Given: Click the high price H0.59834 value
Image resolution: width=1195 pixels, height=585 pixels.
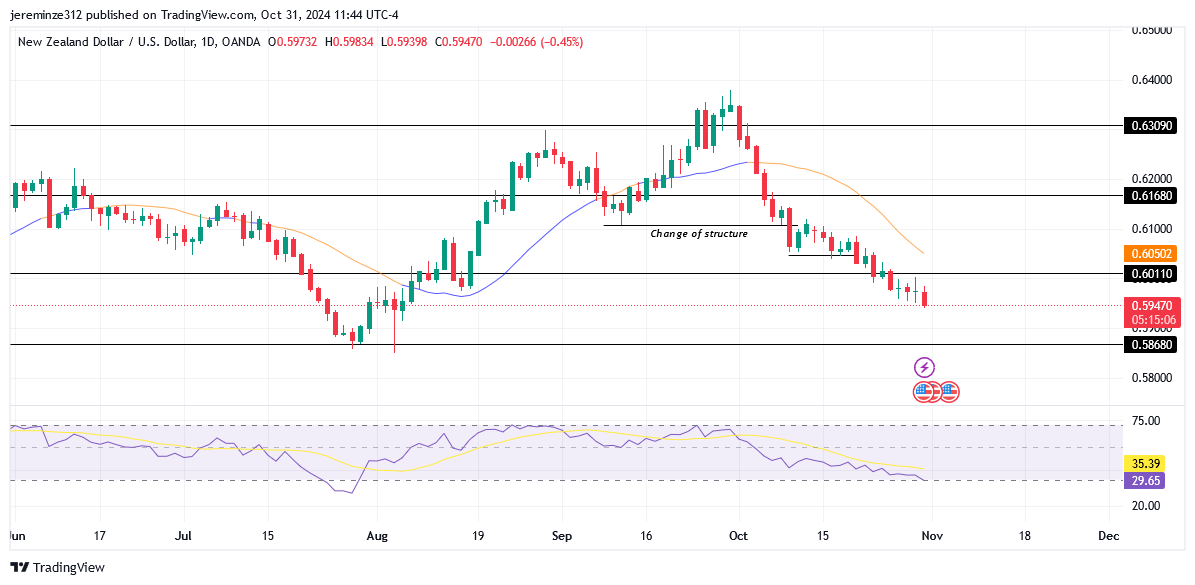Looking at the screenshot, I should point(349,43).
